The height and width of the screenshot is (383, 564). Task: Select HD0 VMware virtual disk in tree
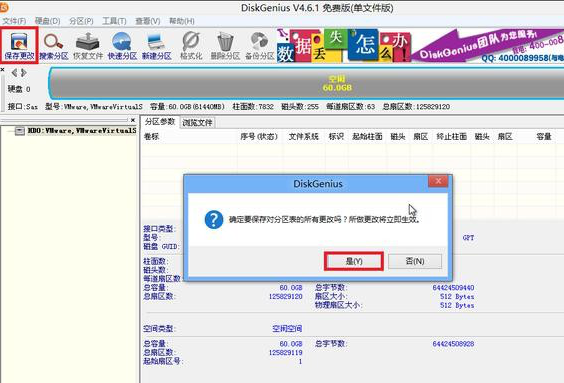(82, 131)
